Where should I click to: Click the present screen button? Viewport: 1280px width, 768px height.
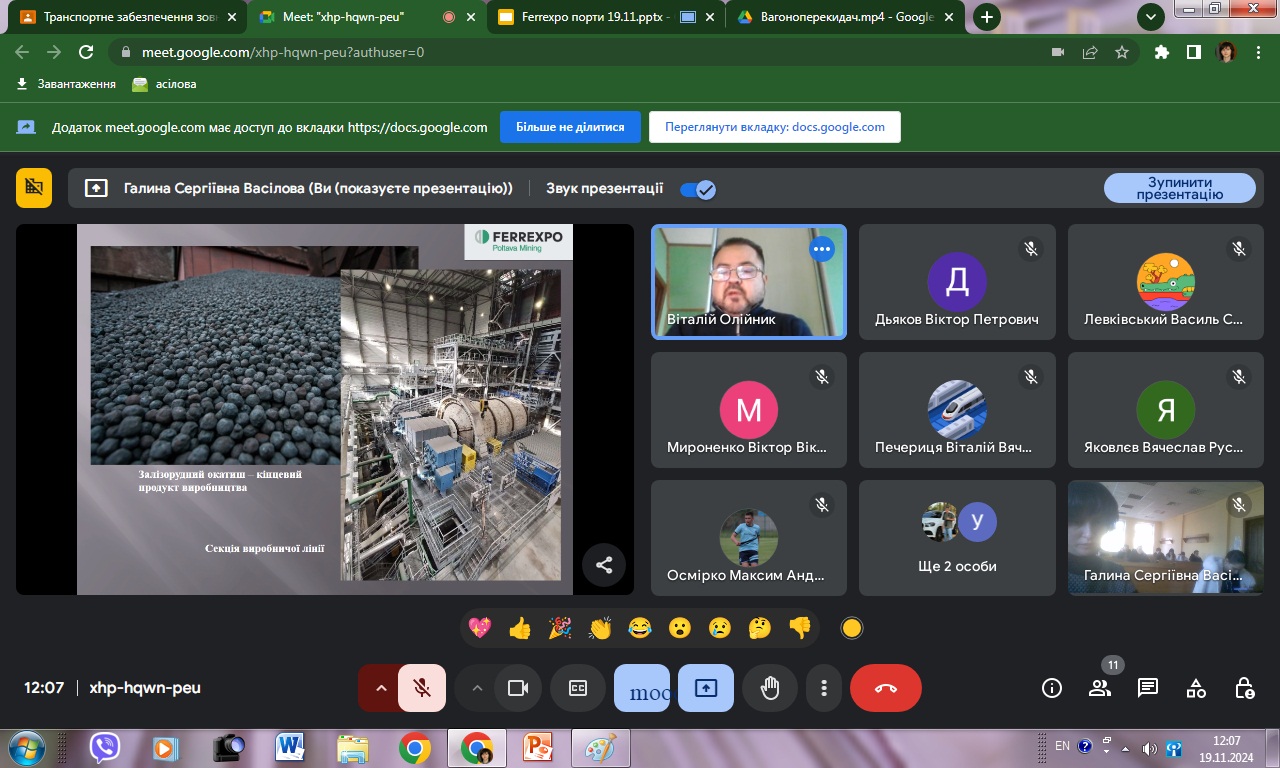click(x=706, y=688)
